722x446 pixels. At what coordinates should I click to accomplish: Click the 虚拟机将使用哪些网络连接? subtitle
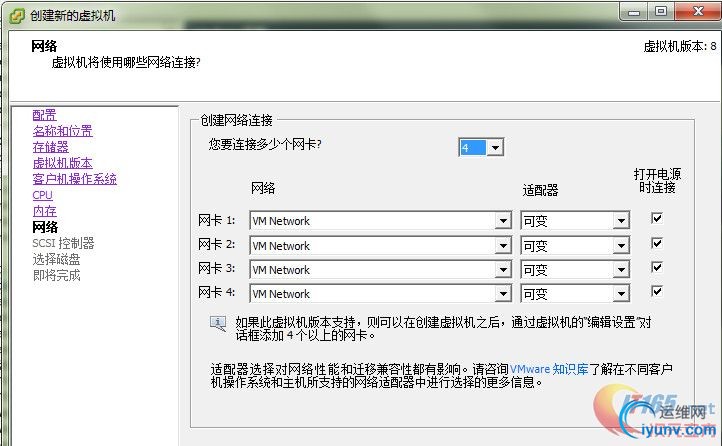[x=126, y=62]
